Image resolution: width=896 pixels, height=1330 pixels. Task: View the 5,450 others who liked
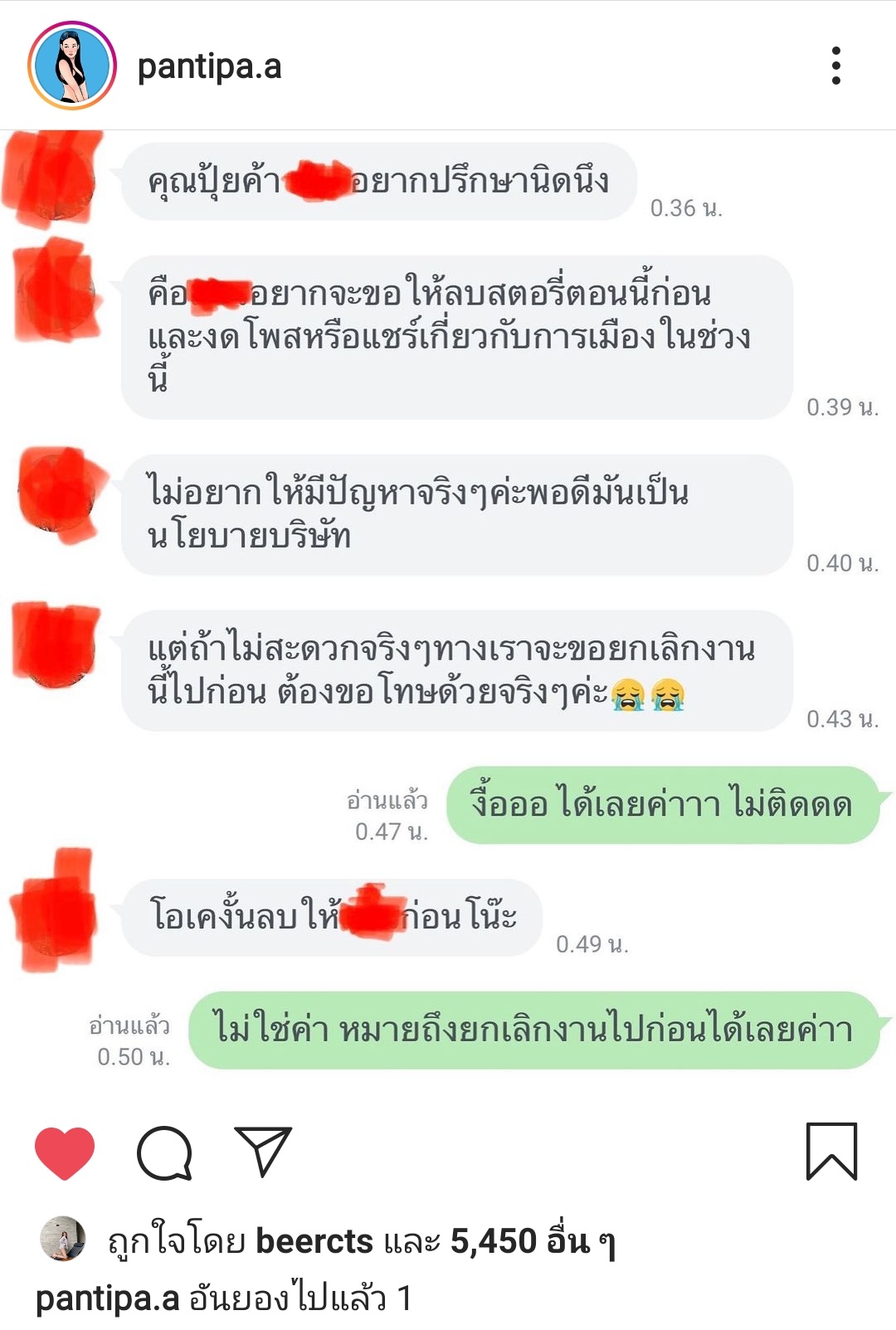533,1241
